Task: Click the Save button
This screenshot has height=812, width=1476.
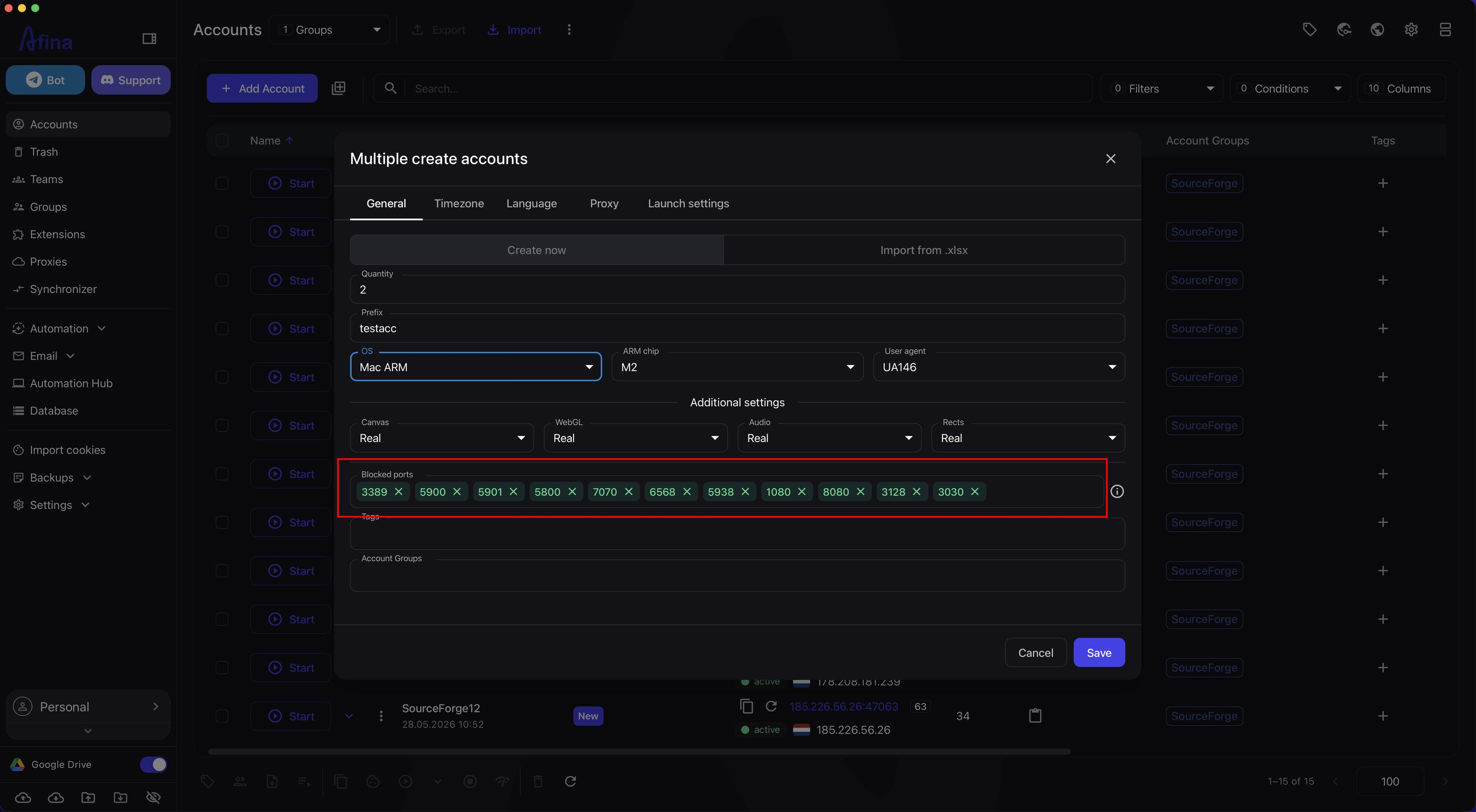Action: coord(1099,653)
